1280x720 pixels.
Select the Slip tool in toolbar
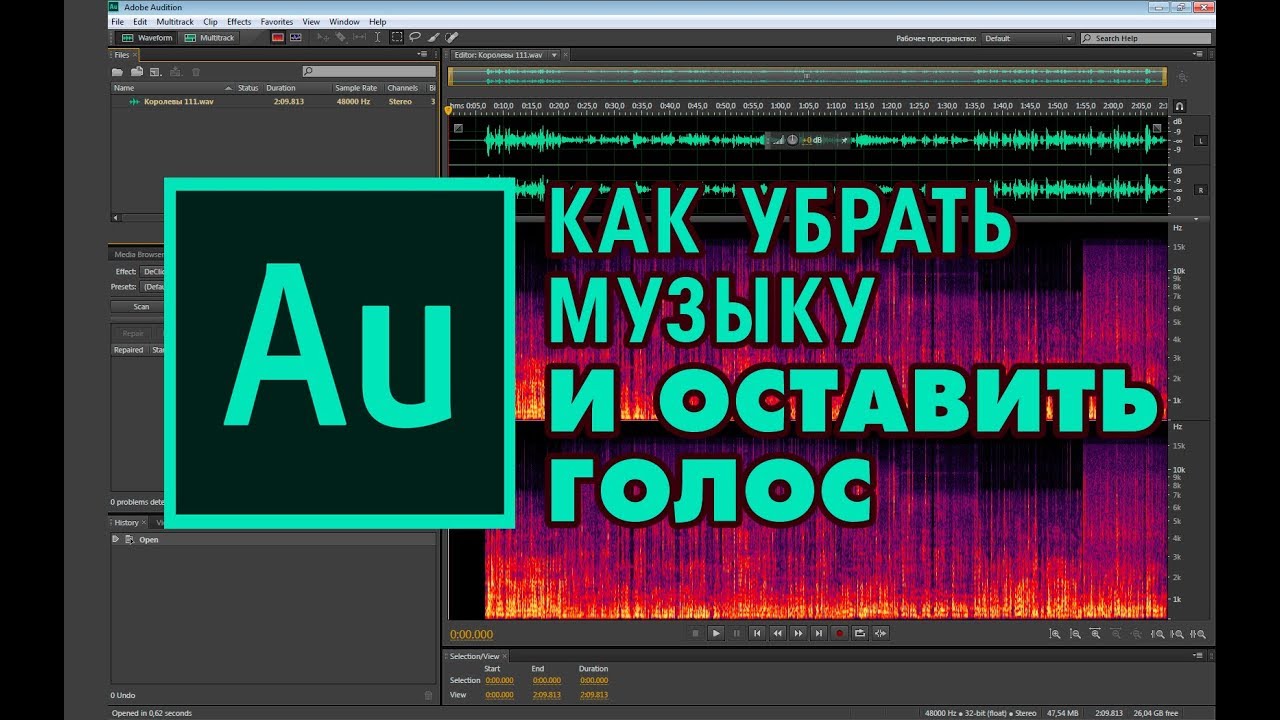(359, 38)
